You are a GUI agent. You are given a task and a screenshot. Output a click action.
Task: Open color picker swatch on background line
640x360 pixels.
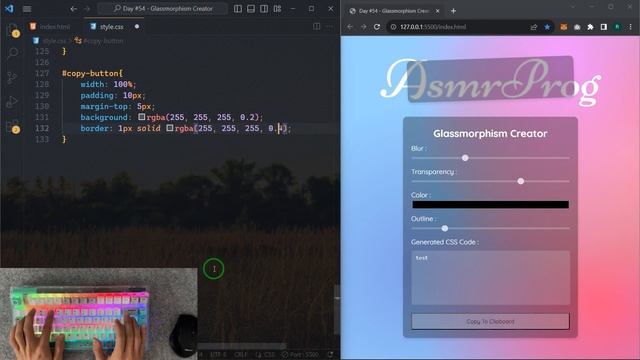point(141,117)
